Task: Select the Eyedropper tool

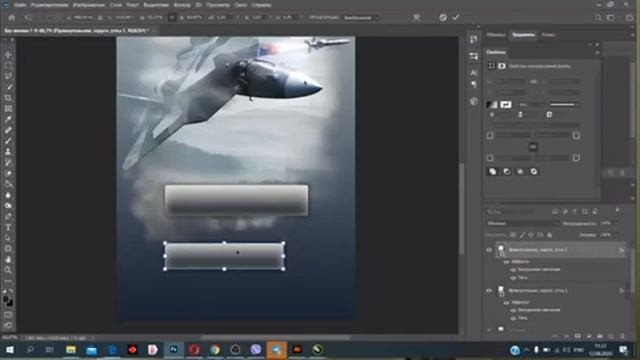Action: tap(8, 120)
